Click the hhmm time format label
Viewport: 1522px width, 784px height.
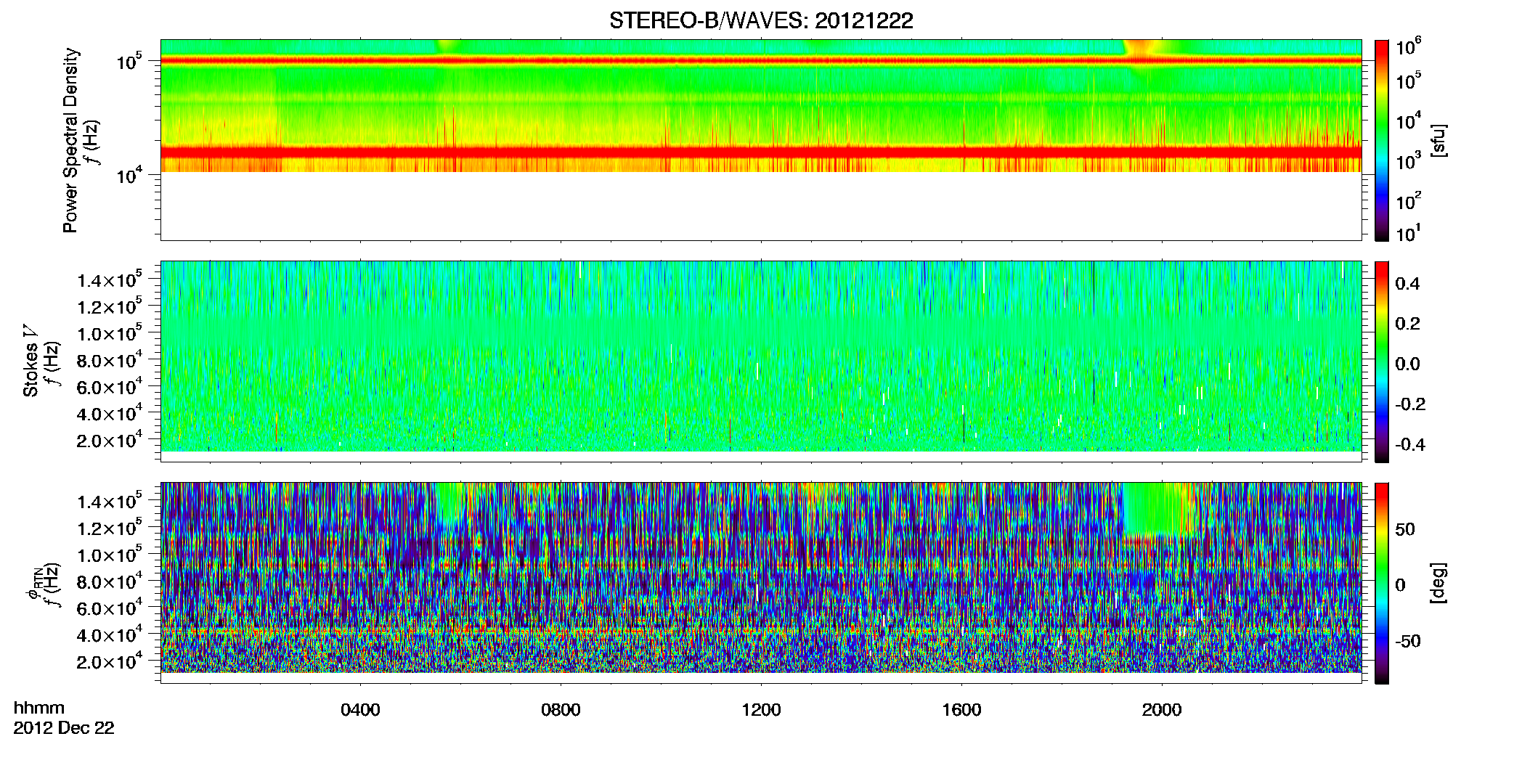pos(39,708)
